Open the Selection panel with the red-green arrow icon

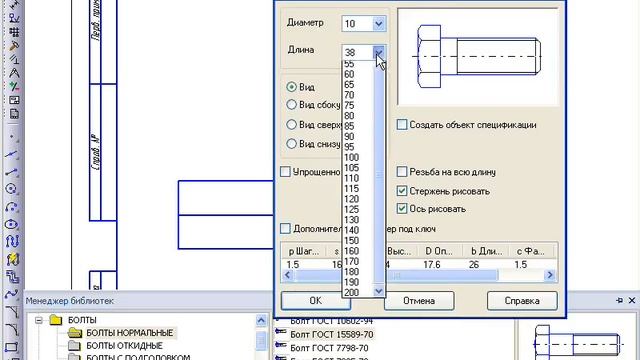pyautogui.click(x=13, y=87)
